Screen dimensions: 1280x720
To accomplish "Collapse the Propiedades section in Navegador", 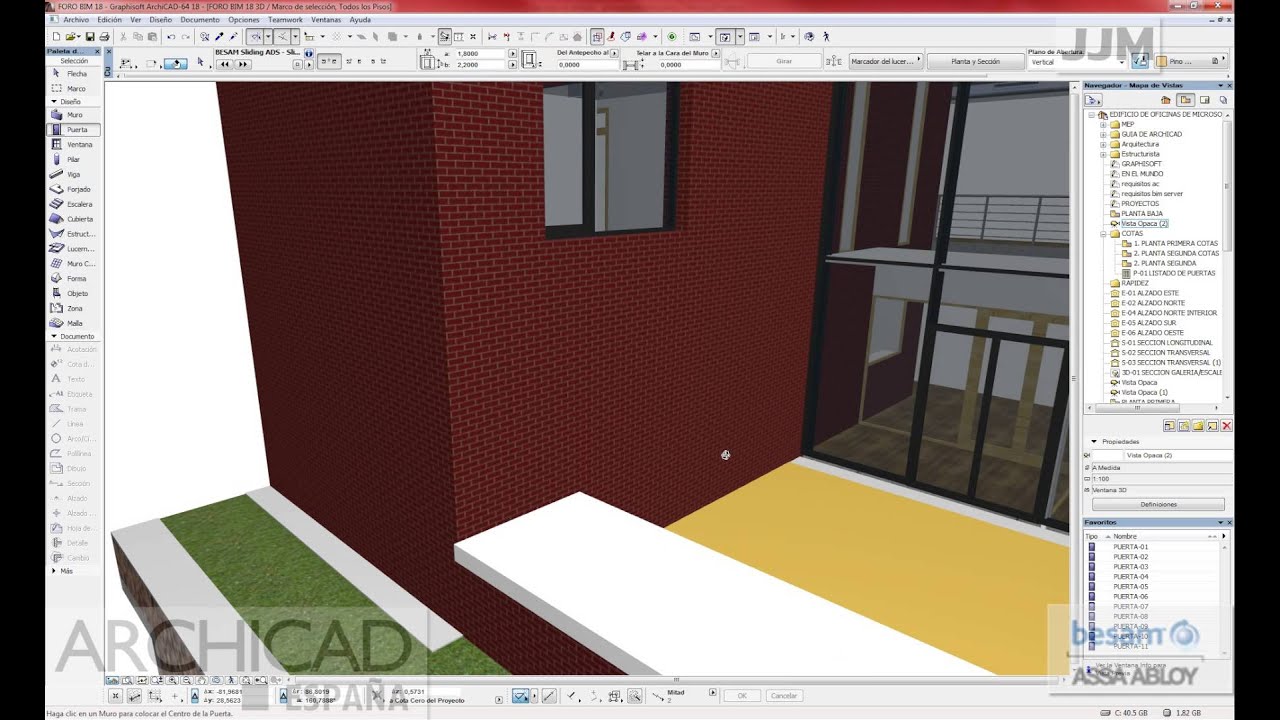I will [1094, 441].
